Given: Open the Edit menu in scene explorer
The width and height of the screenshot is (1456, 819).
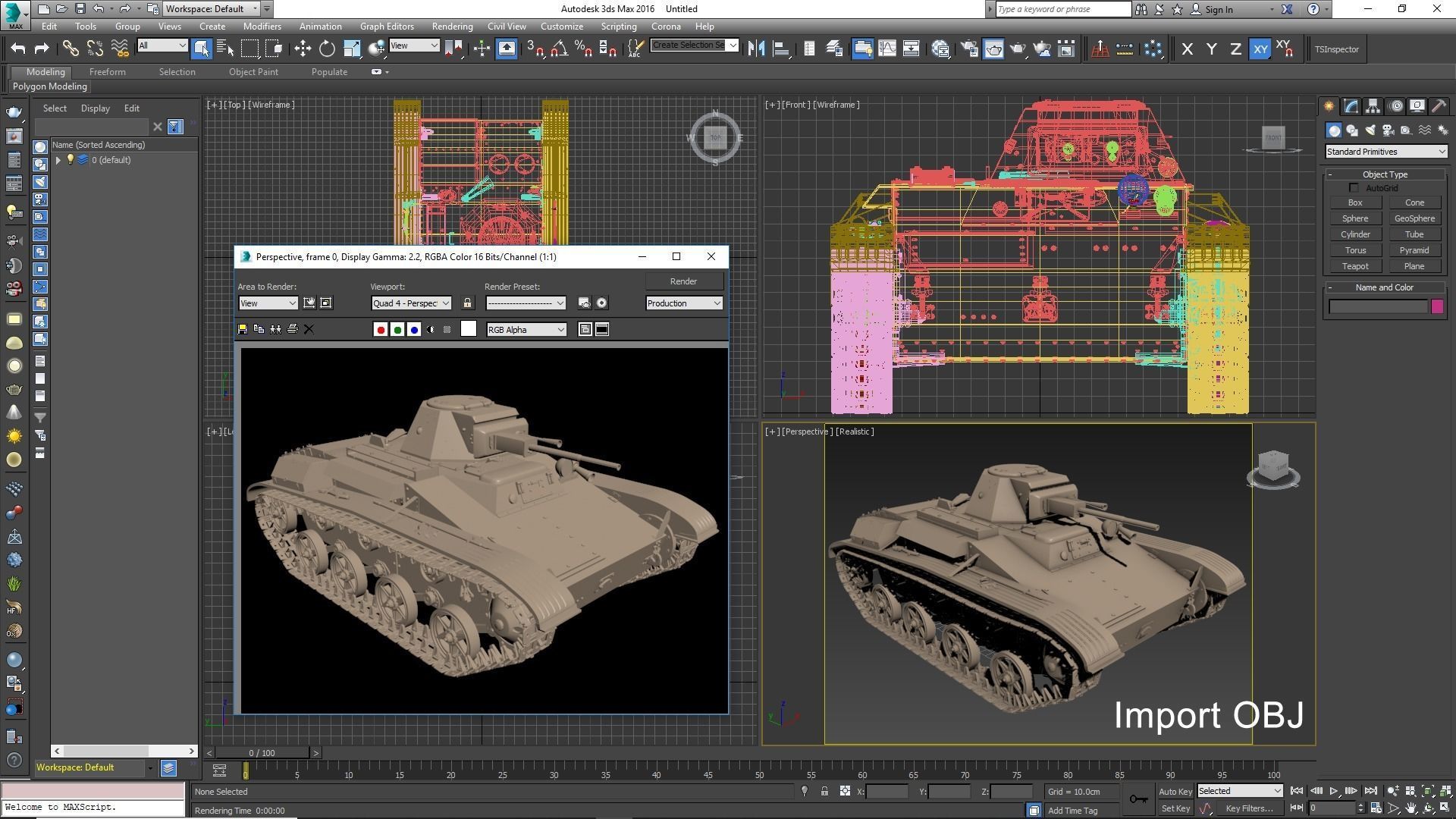Looking at the screenshot, I should coord(132,108).
